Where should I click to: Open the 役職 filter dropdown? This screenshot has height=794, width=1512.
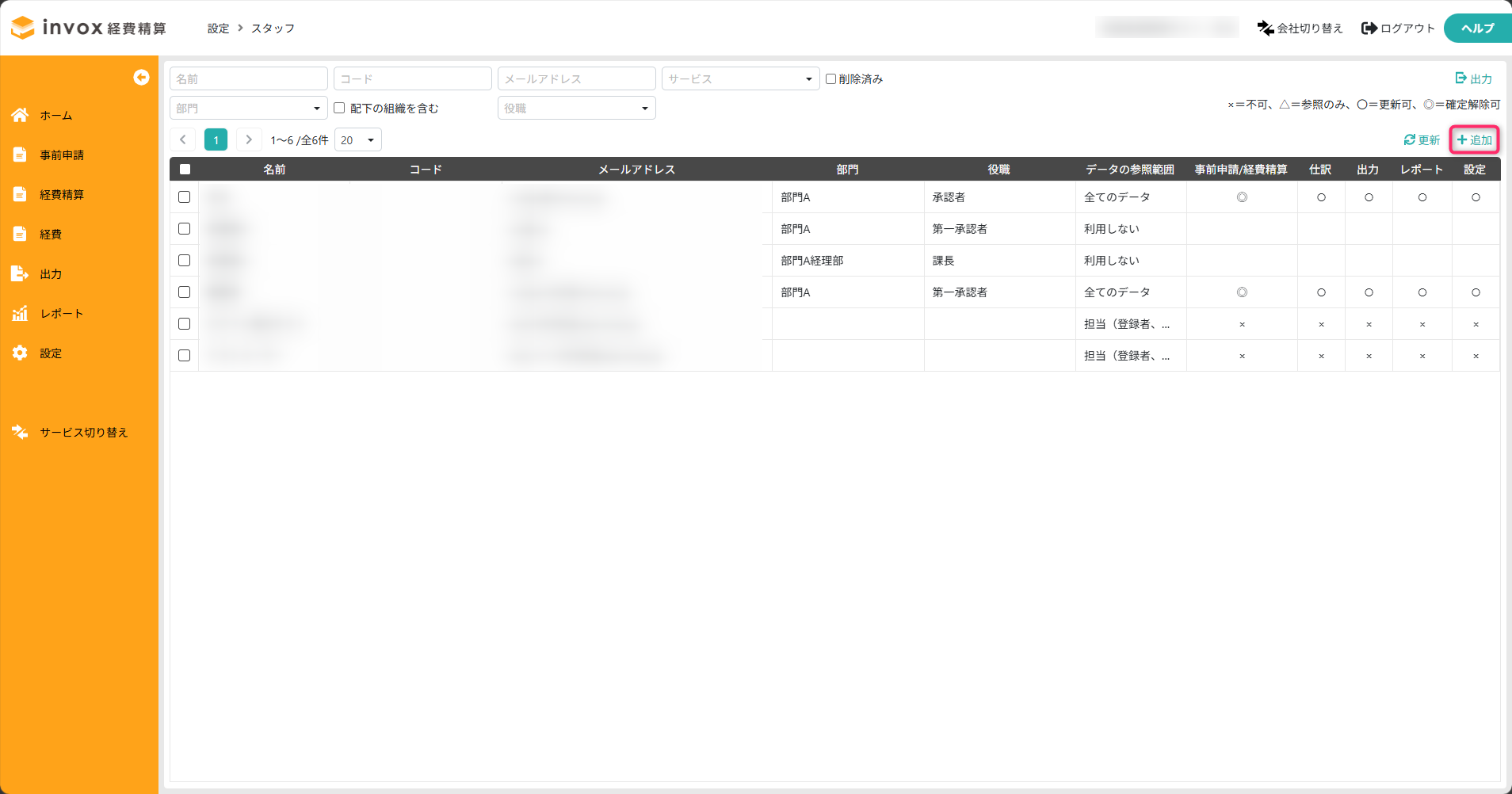576,108
